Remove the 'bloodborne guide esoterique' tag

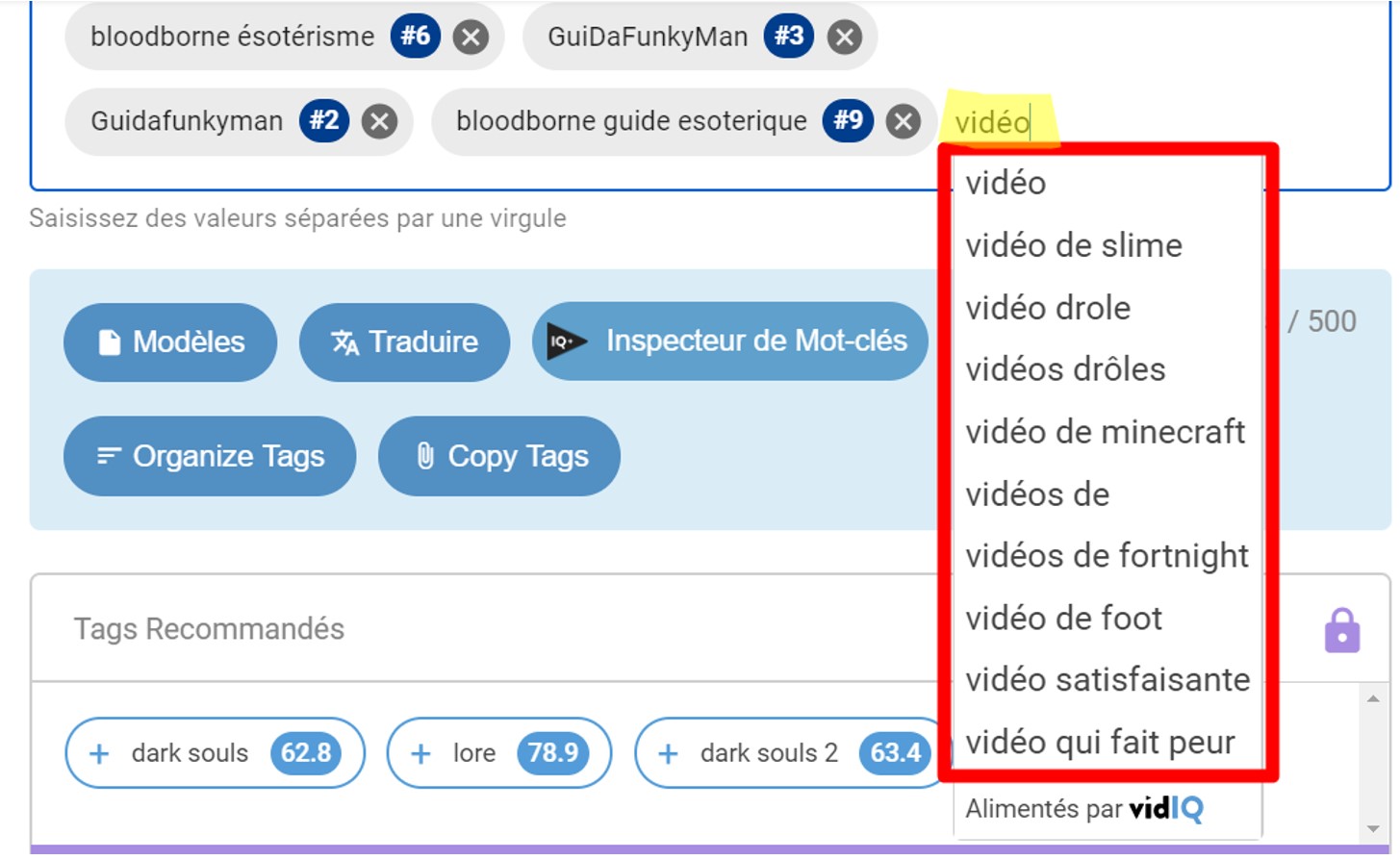(x=903, y=122)
